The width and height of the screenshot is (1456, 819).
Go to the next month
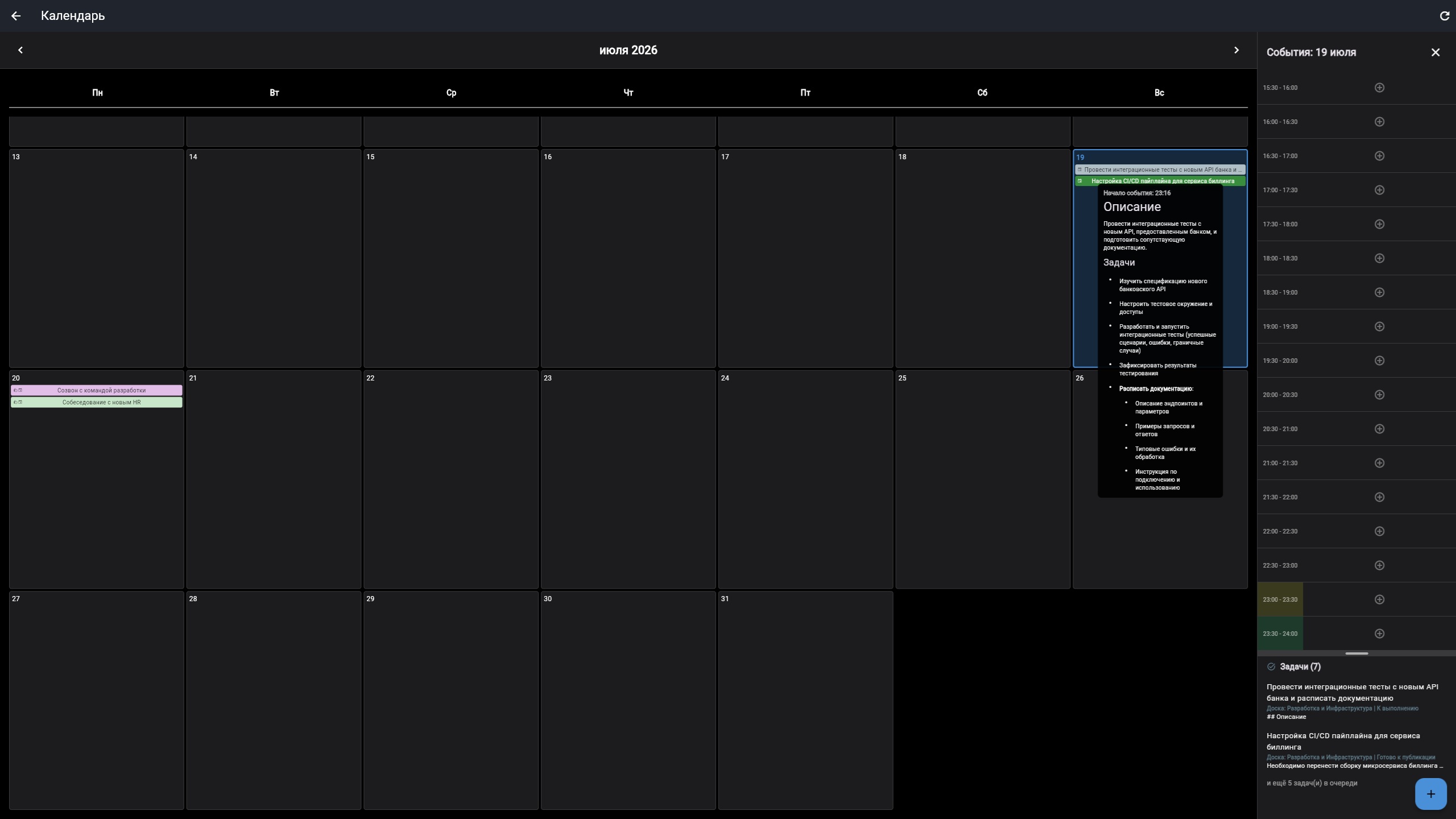tap(1236, 50)
